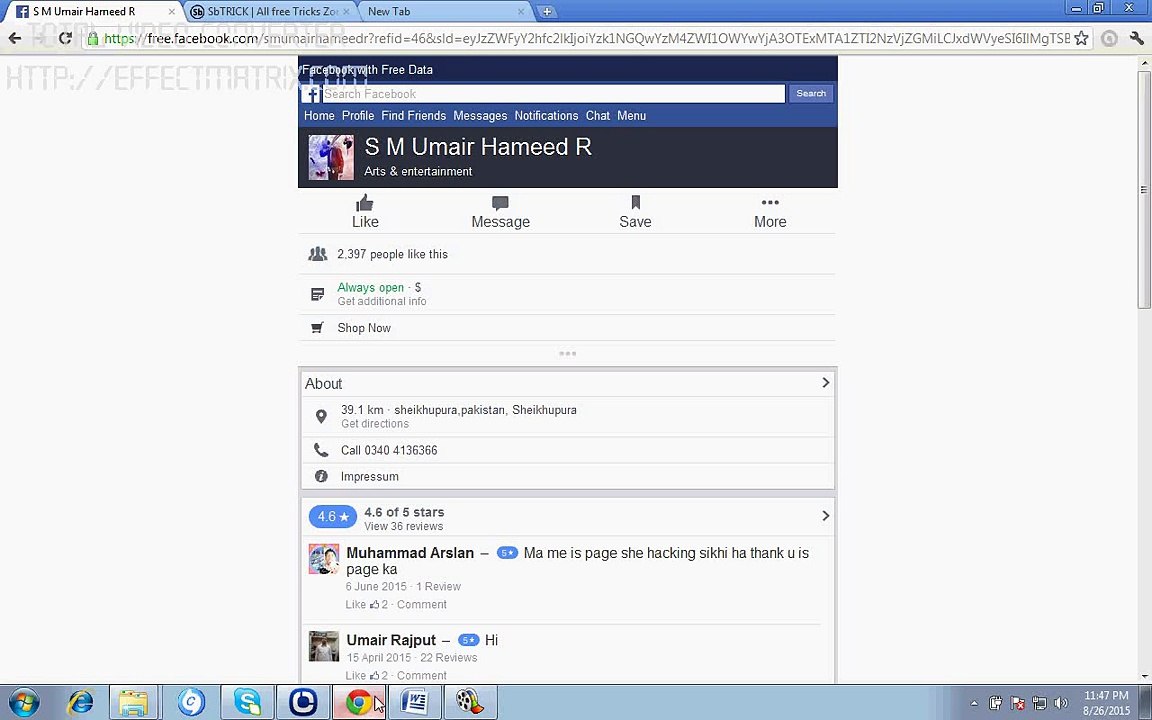The height and width of the screenshot is (720, 1152).
Task: Click the 4.6 star rating badge
Action: (x=333, y=516)
